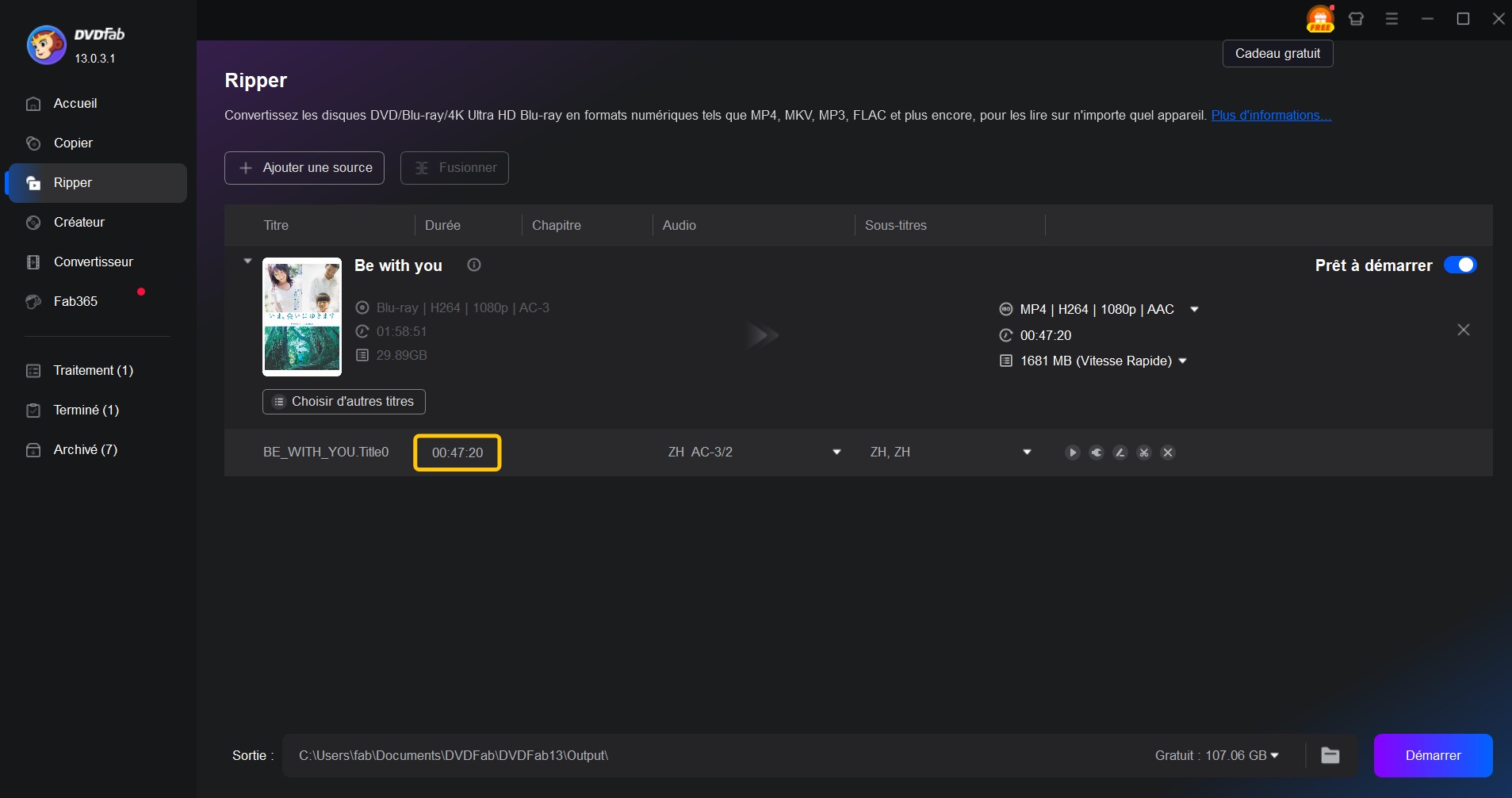Open the Plus d'informations link
This screenshot has width=1512, height=798.
point(1271,115)
